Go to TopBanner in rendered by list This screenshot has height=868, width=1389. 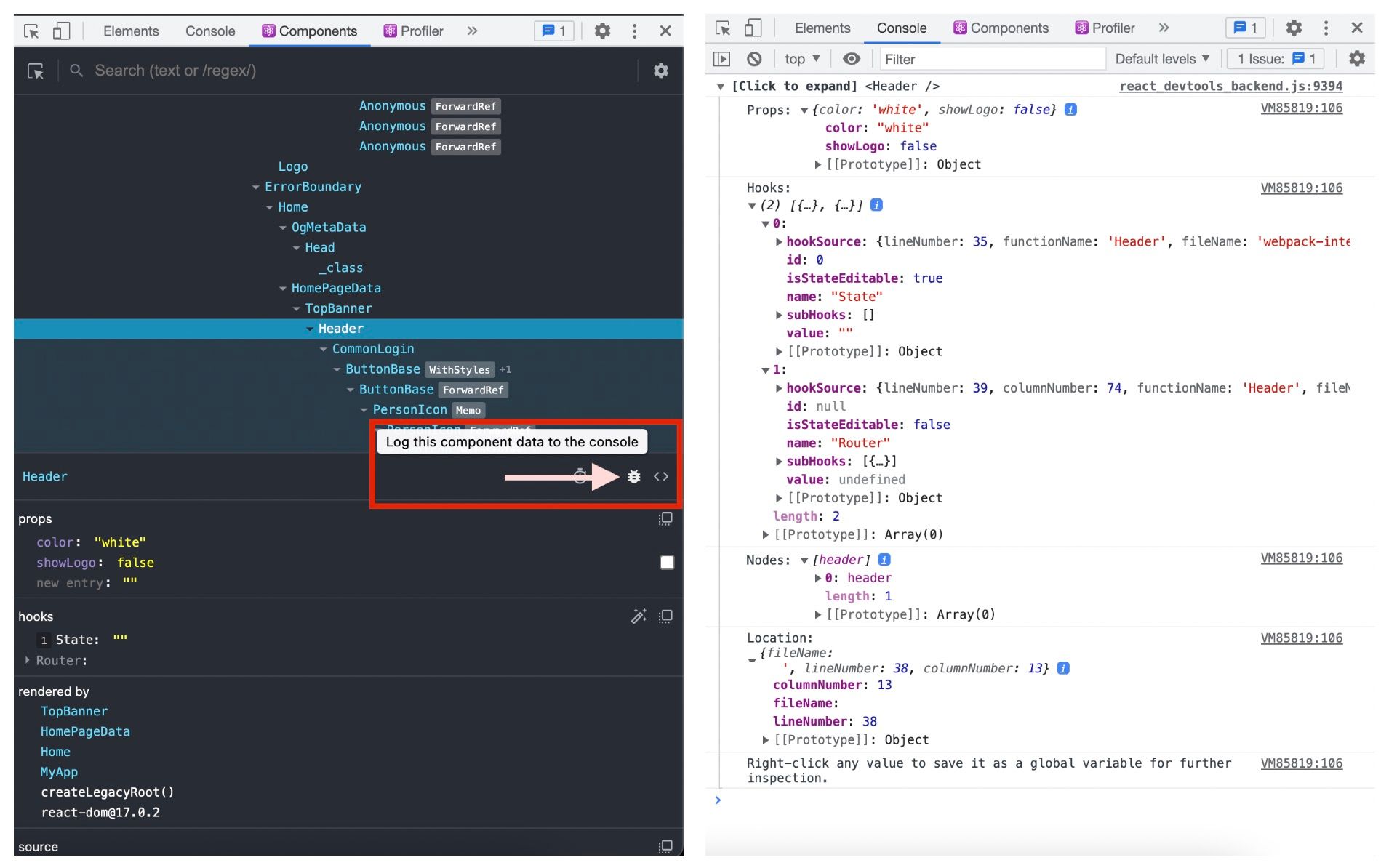coord(74,712)
